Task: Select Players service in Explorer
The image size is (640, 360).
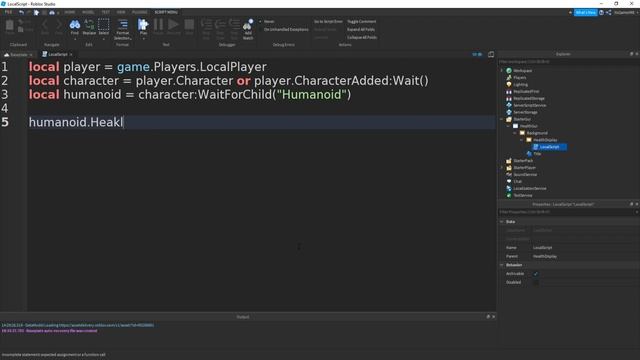Action: tap(519, 78)
